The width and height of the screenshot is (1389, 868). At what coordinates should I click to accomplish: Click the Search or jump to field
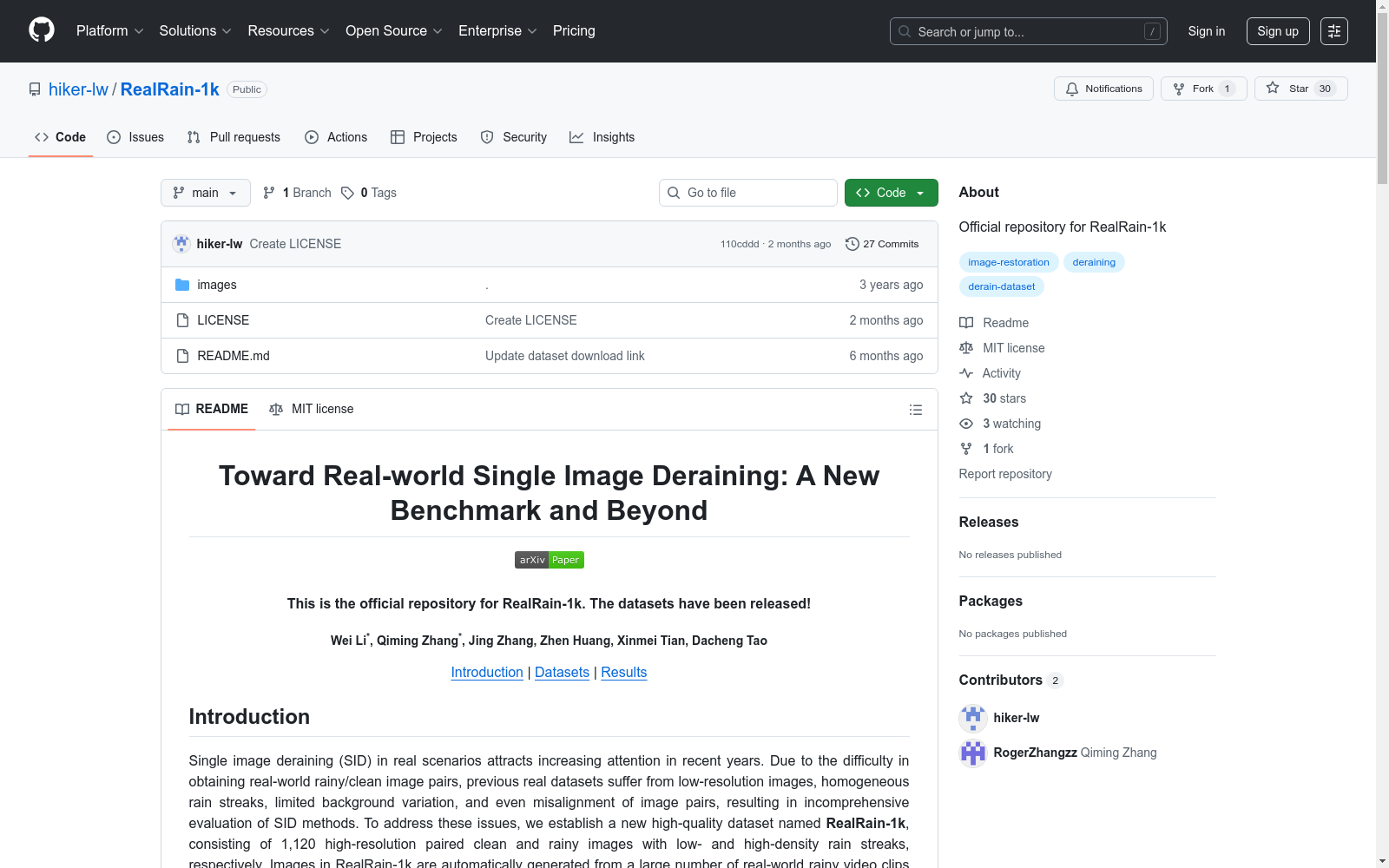pos(1029,31)
